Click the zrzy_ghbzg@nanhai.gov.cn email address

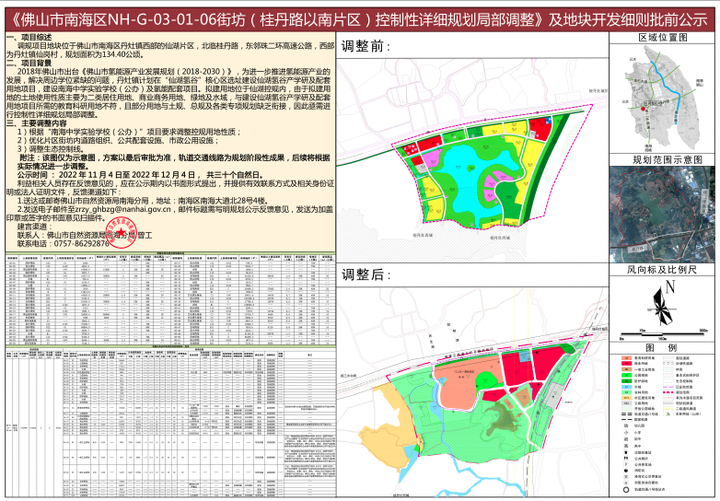tap(123, 209)
